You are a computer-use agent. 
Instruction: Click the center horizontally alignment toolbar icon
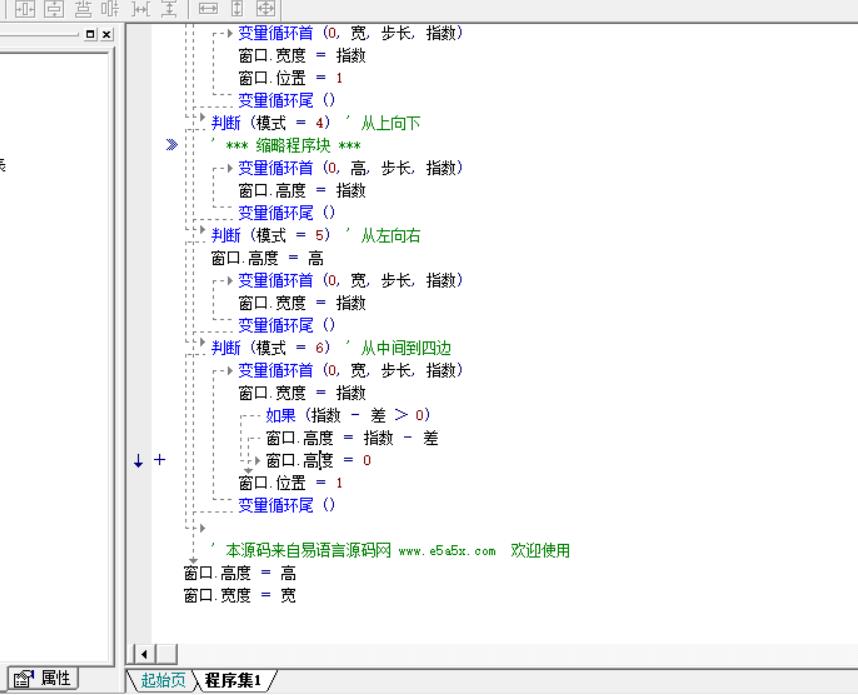coord(25,8)
